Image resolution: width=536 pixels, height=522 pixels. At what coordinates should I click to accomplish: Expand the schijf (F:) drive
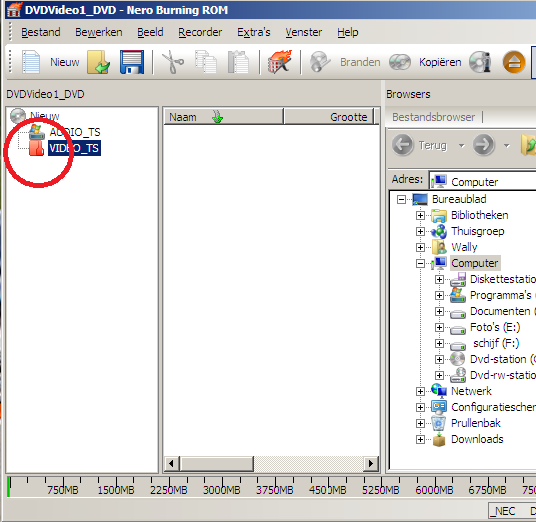pyautogui.click(x=440, y=343)
